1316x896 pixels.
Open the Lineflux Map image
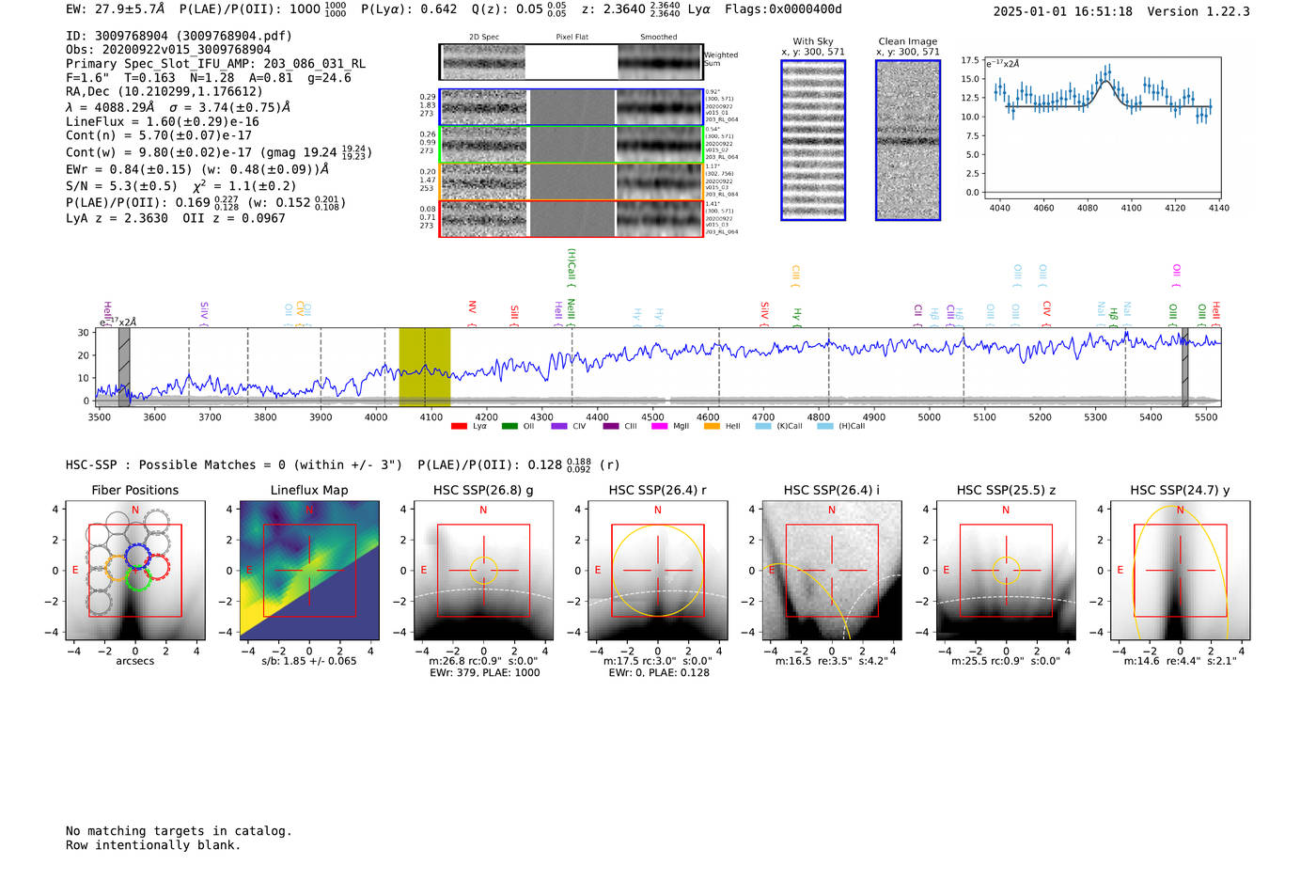[309, 571]
